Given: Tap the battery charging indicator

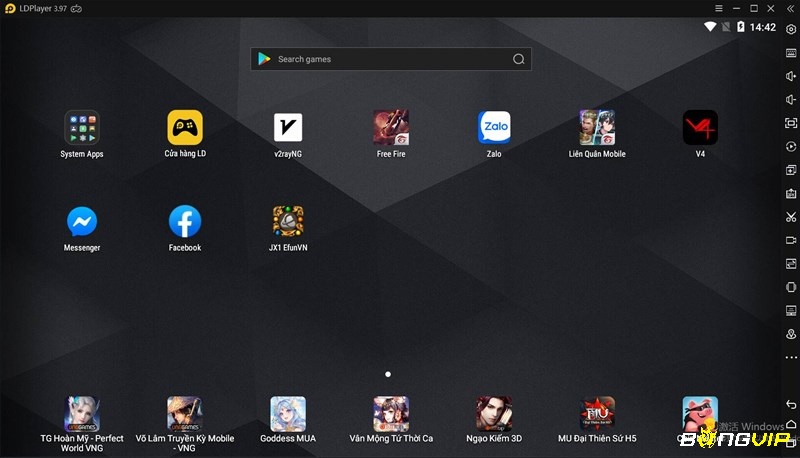Looking at the screenshot, I should coord(740,27).
